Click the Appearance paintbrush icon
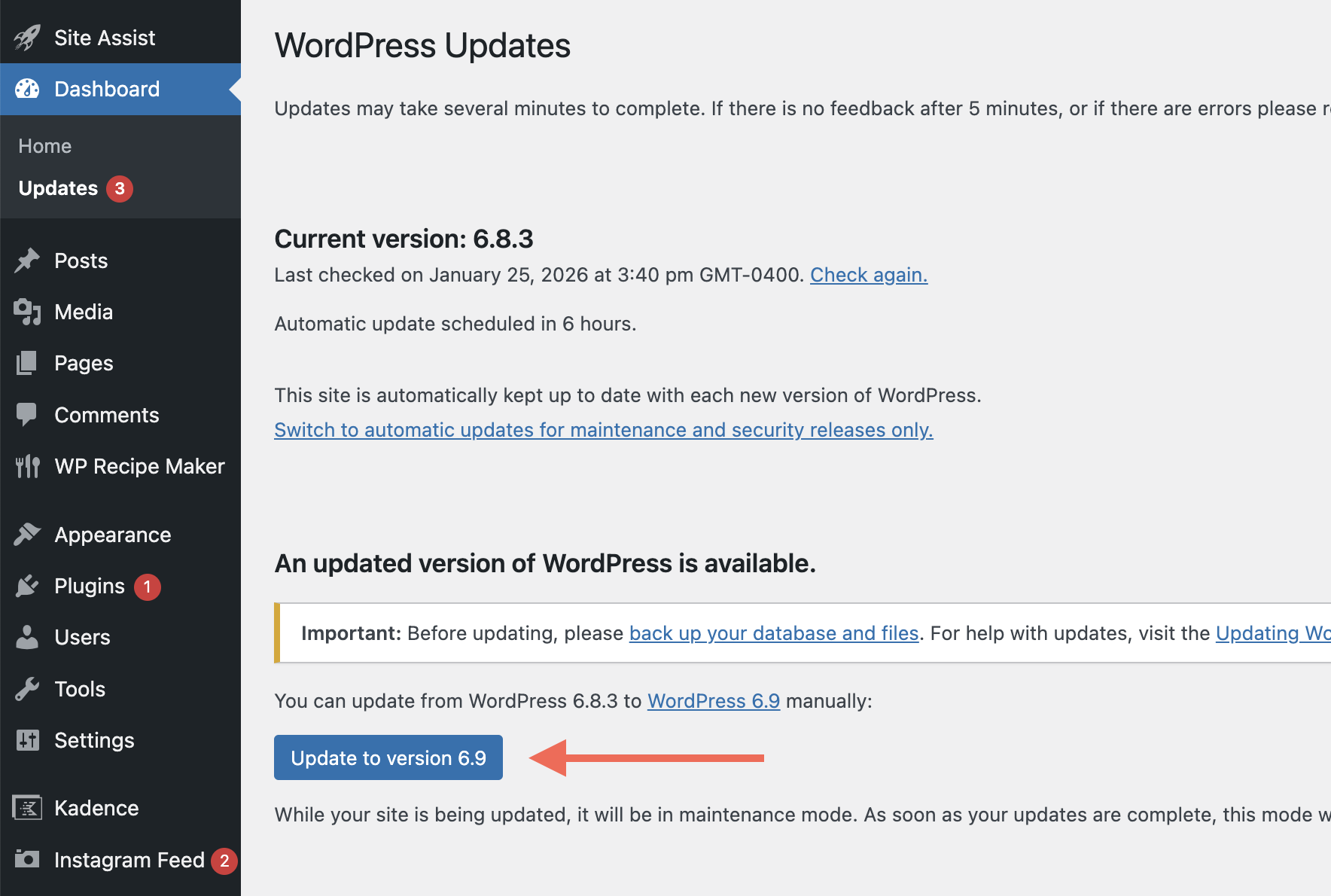1331x896 pixels. (27, 535)
